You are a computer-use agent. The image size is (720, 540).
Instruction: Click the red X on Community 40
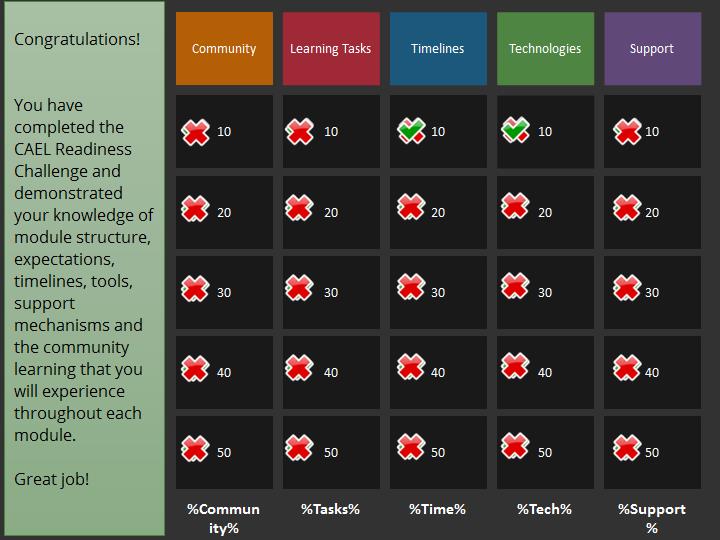click(x=196, y=369)
